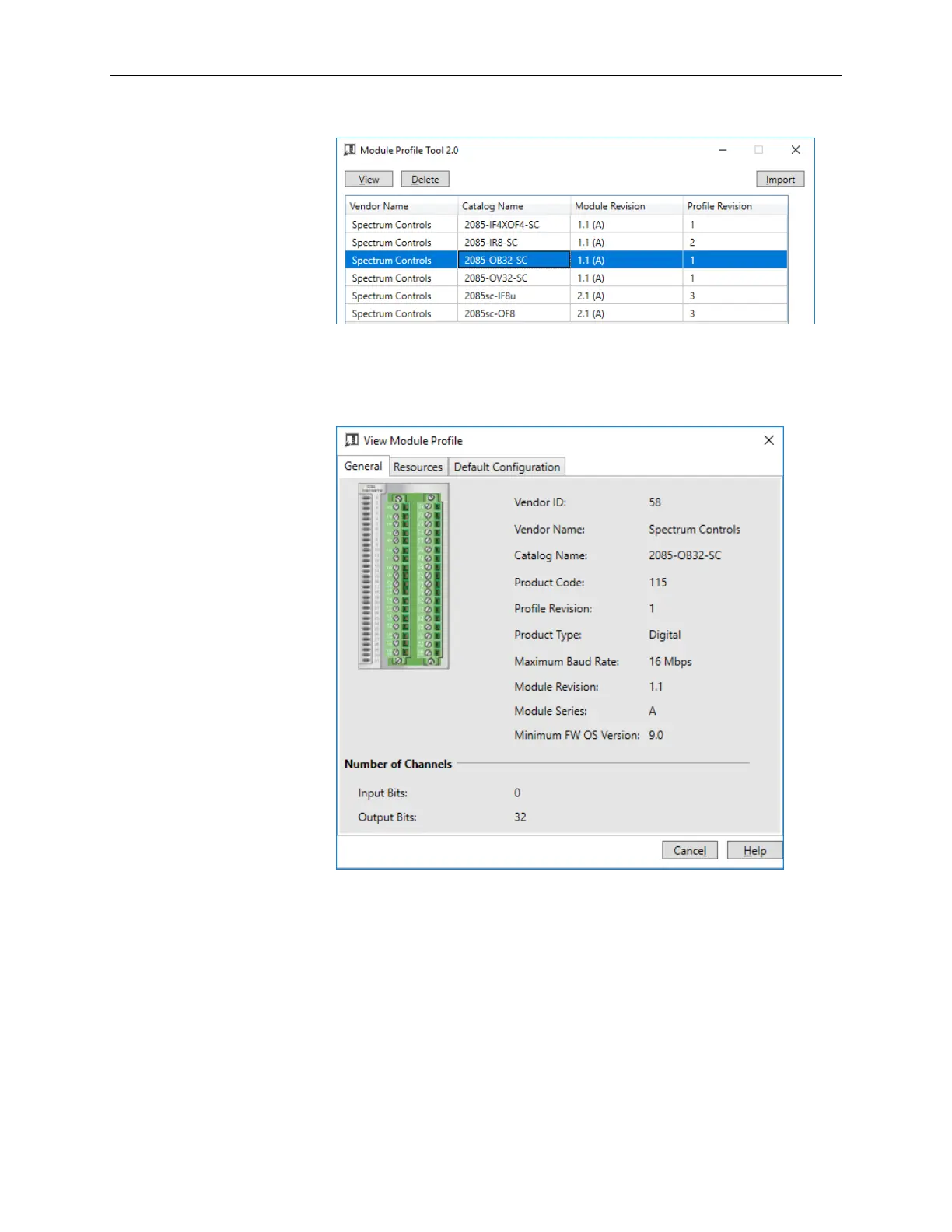Viewport: 952px width, 1232px height.
Task: Click the View button in Module Profile Tool
Action: 369,180
